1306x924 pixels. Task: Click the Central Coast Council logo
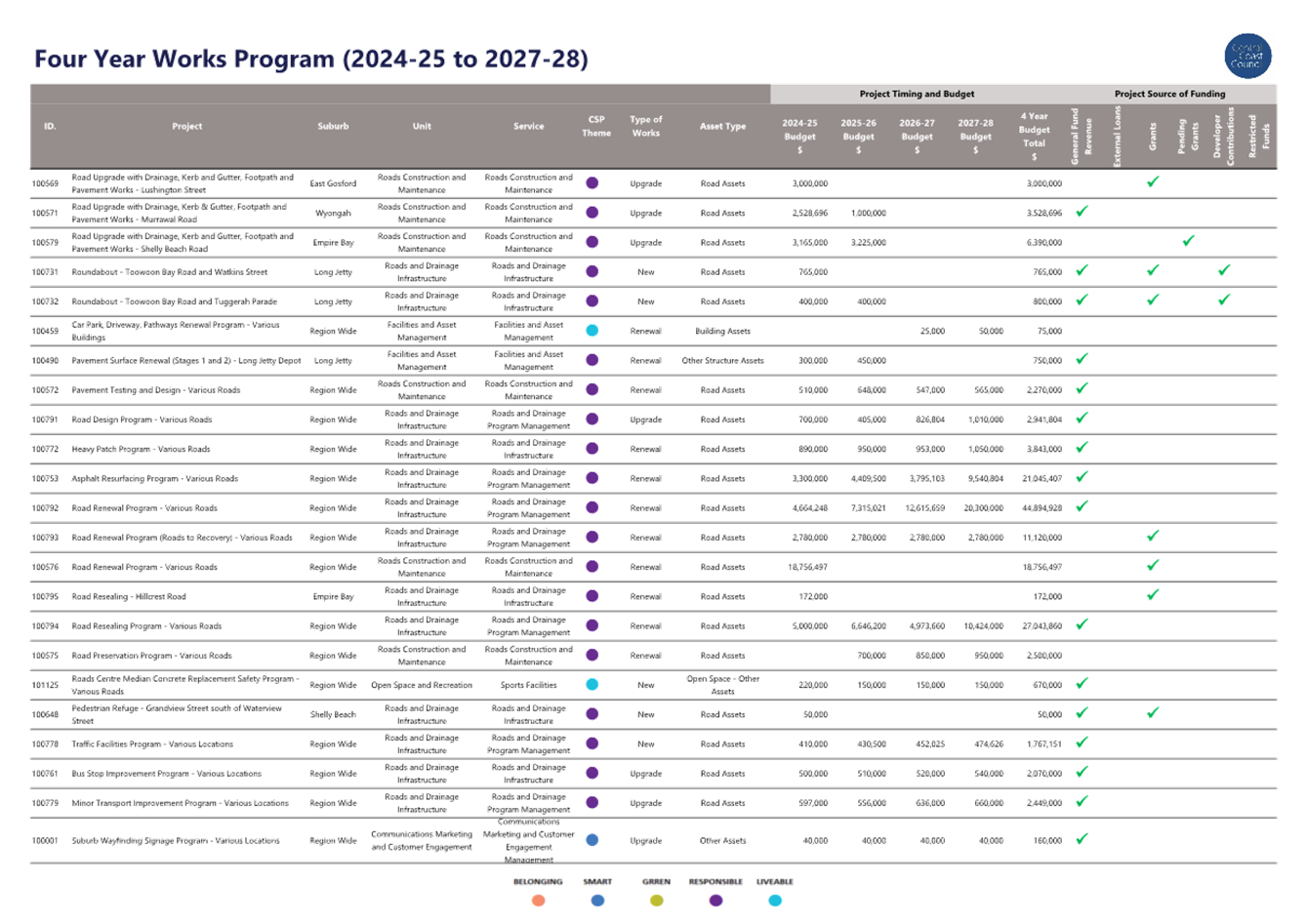pos(1247,57)
